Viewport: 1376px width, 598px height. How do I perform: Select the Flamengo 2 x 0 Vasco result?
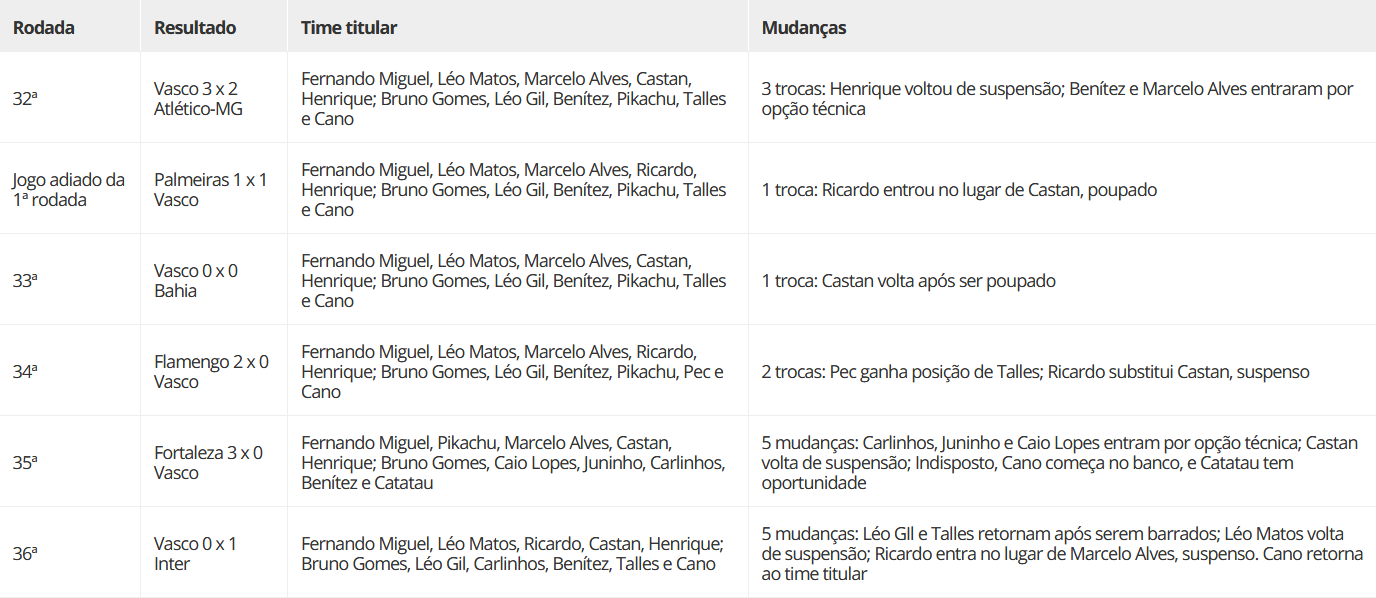coord(211,372)
